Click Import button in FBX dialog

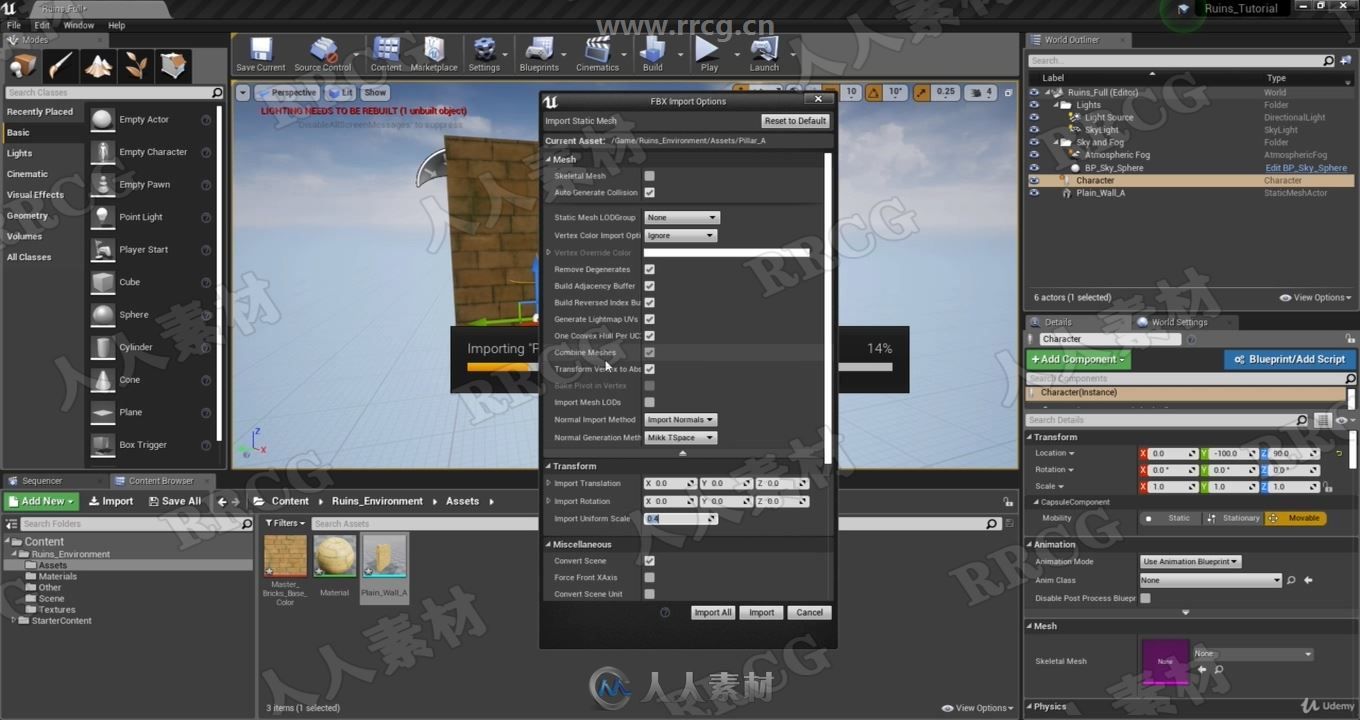click(x=762, y=613)
